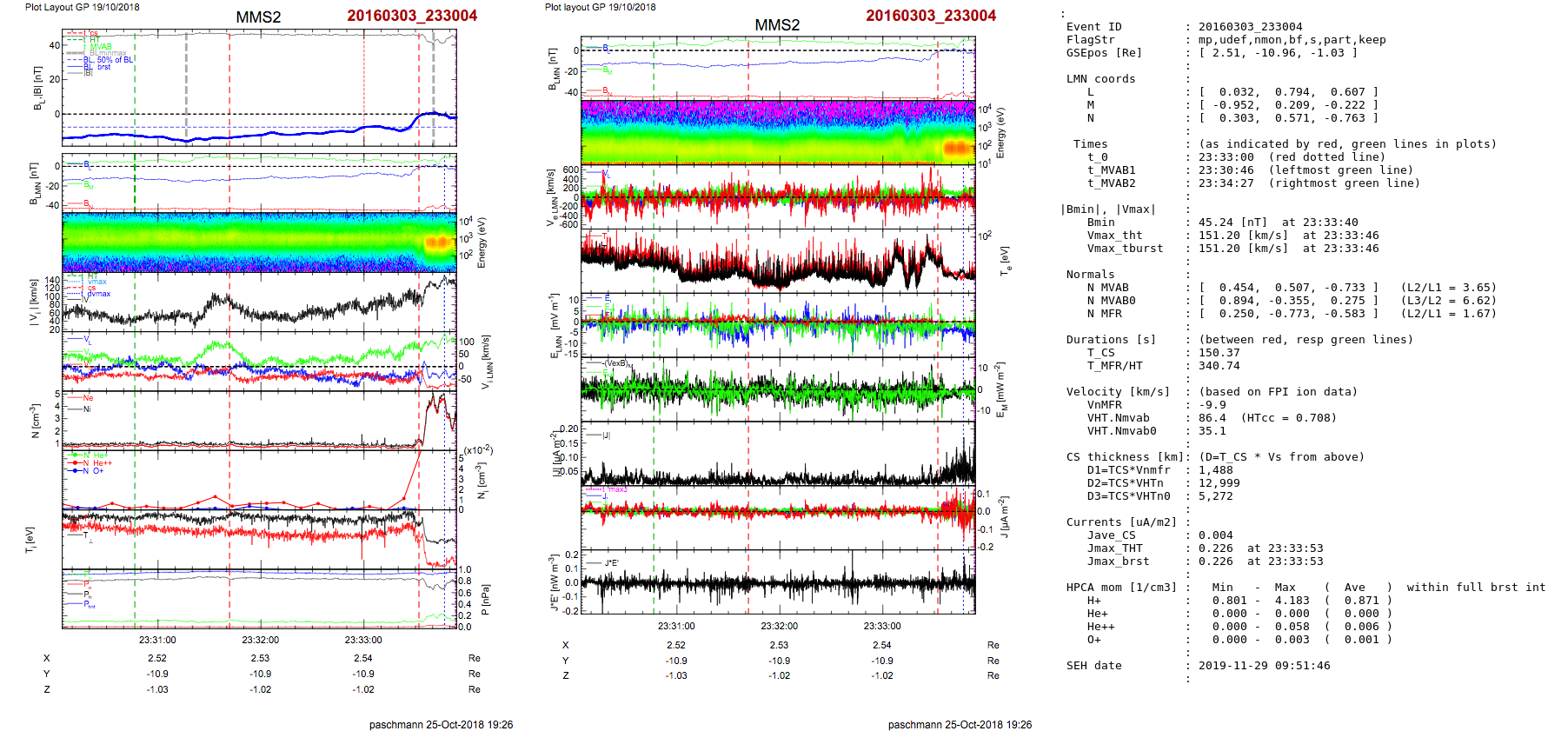Click the 'paschmann 25-Oct-2018 19:26' footer under left plot
This screenshot has height=731, width=1568.
[x=441, y=725]
